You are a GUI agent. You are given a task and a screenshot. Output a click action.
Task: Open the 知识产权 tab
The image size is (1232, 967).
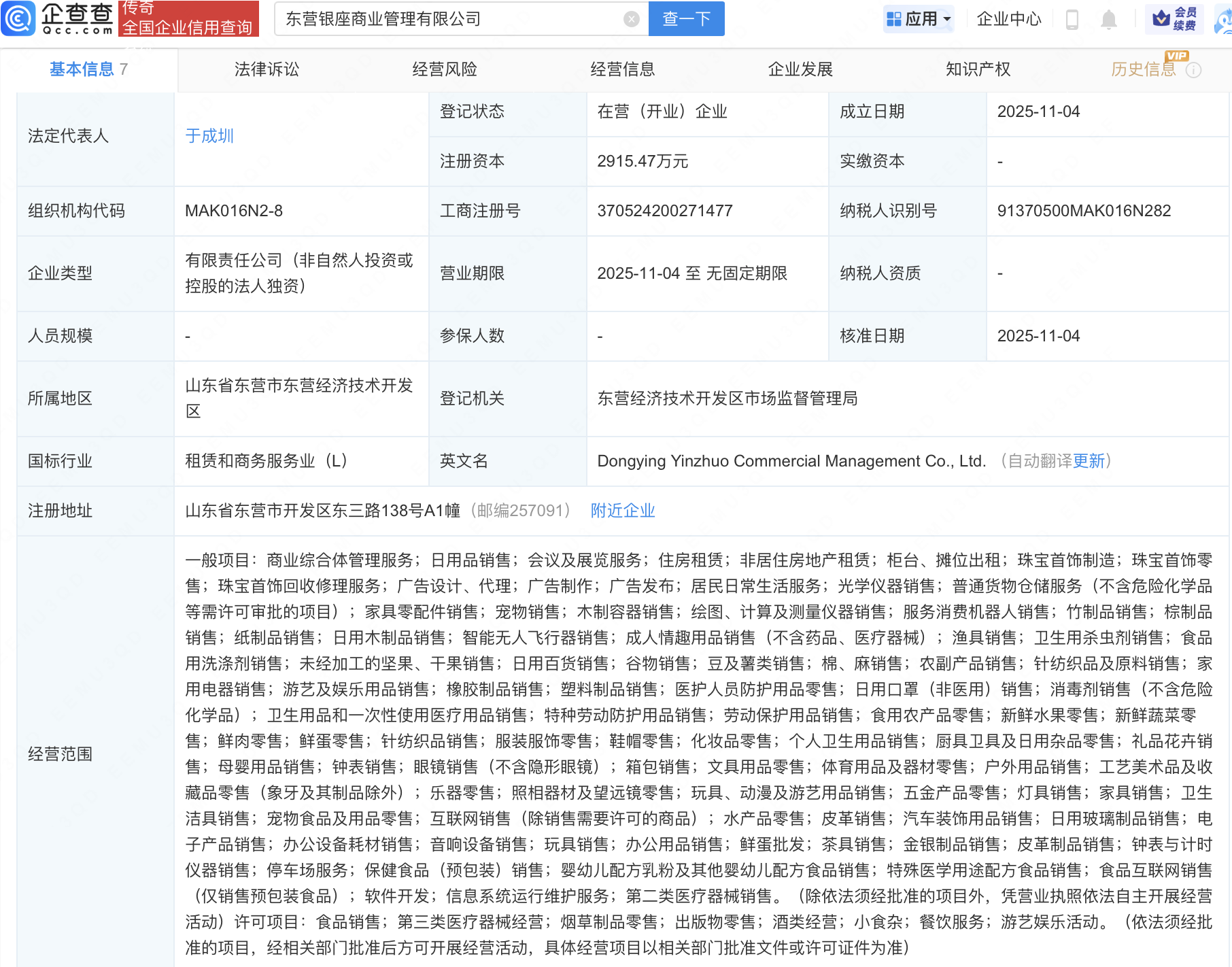(x=978, y=69)
